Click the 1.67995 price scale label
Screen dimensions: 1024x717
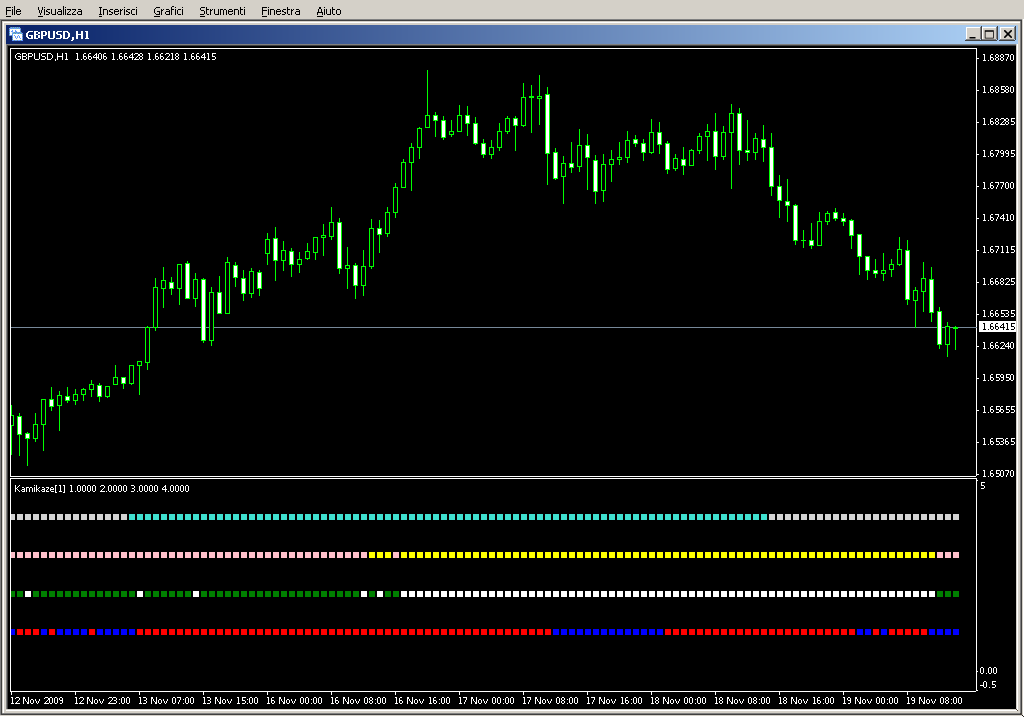999,153
